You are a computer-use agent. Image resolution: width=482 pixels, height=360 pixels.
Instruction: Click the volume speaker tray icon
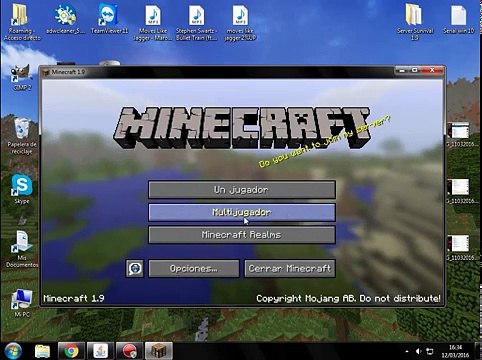click(419, 351)
